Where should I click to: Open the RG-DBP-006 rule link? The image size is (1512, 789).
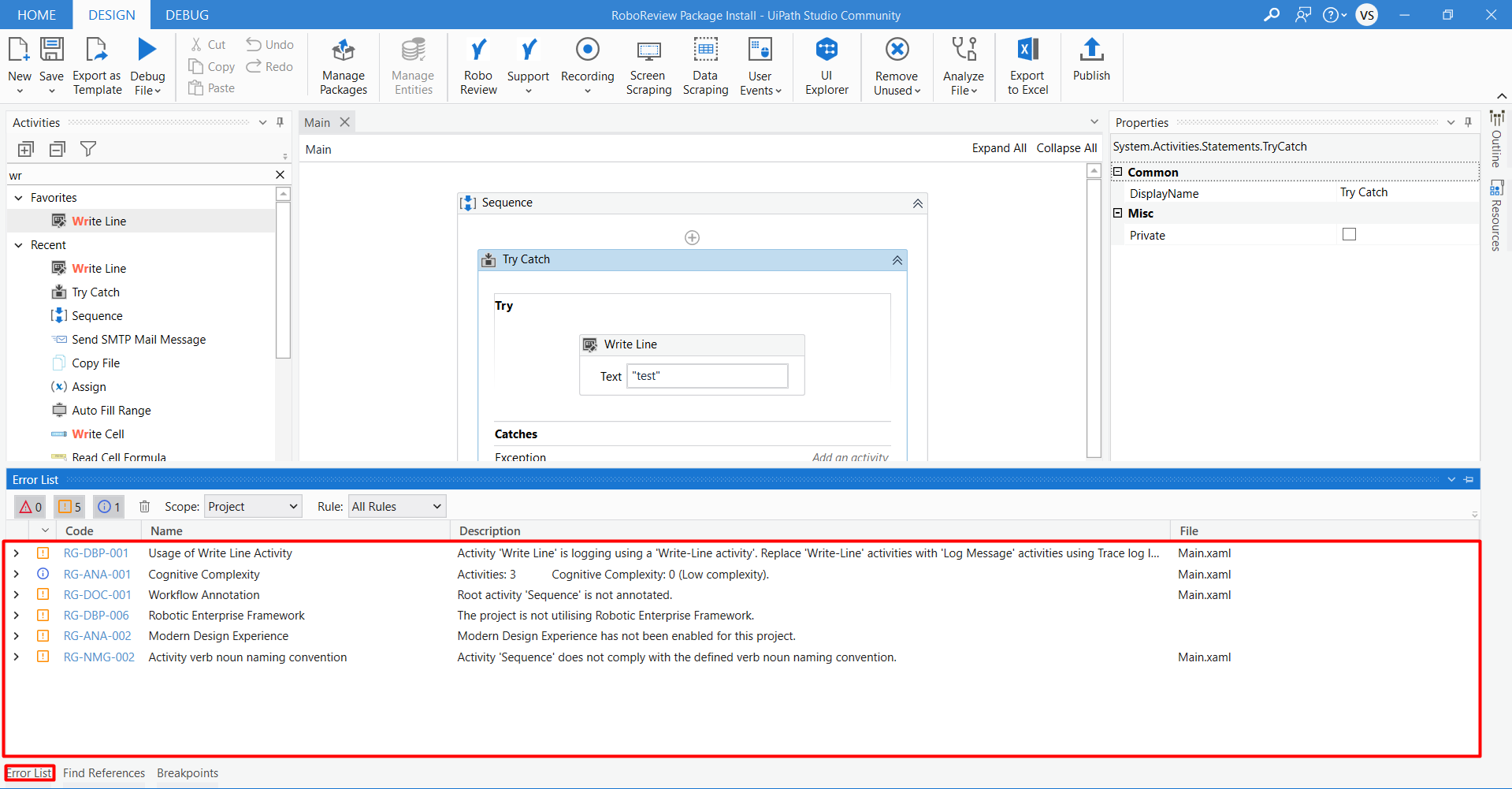96,616
